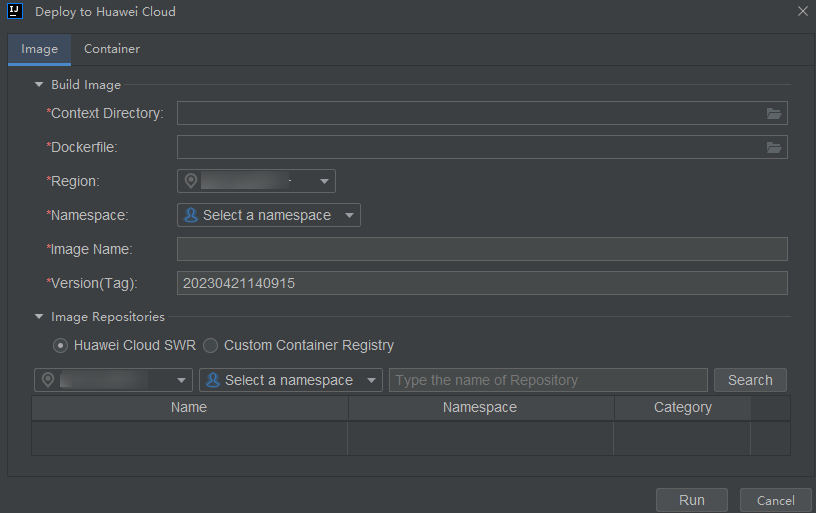The height and width of the screenshot is (513, 816).
Task: Click the Dockerfile folder browse icon
Action: pyautogui.click(x=774, y=148)
